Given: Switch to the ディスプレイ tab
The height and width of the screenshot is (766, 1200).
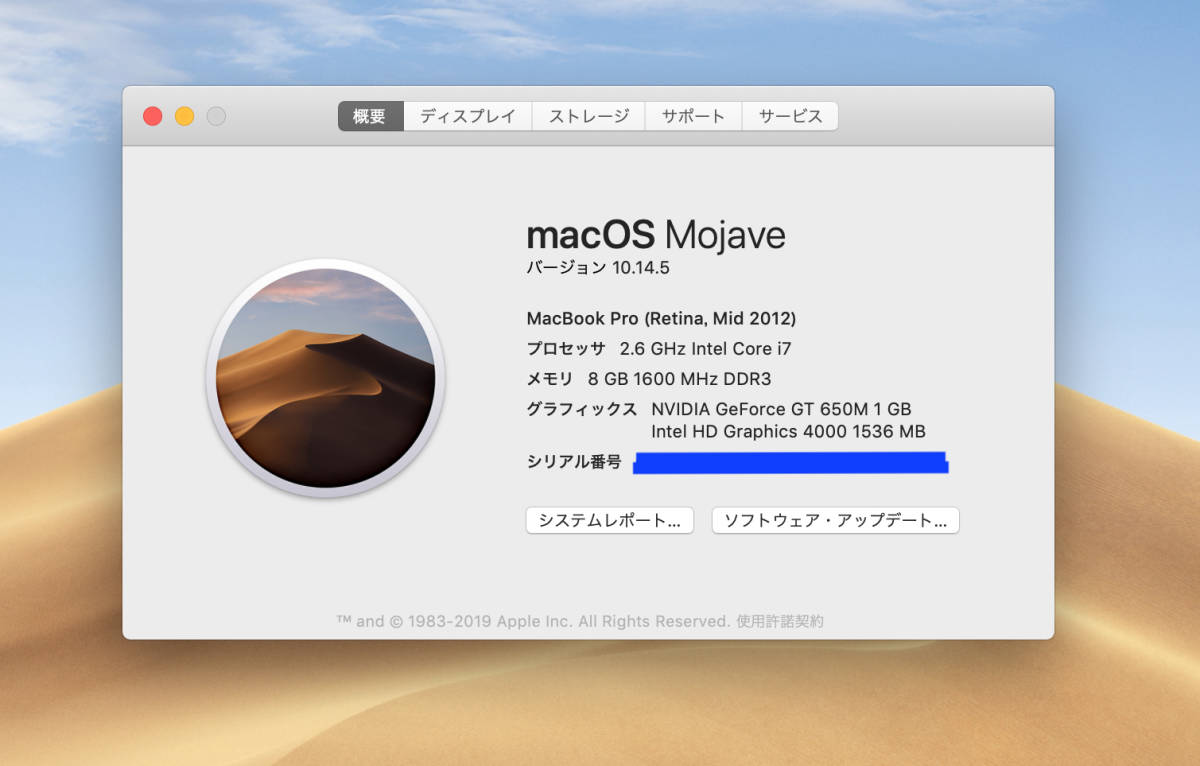Looking at the screenshot, I should (x=466, y=116).
